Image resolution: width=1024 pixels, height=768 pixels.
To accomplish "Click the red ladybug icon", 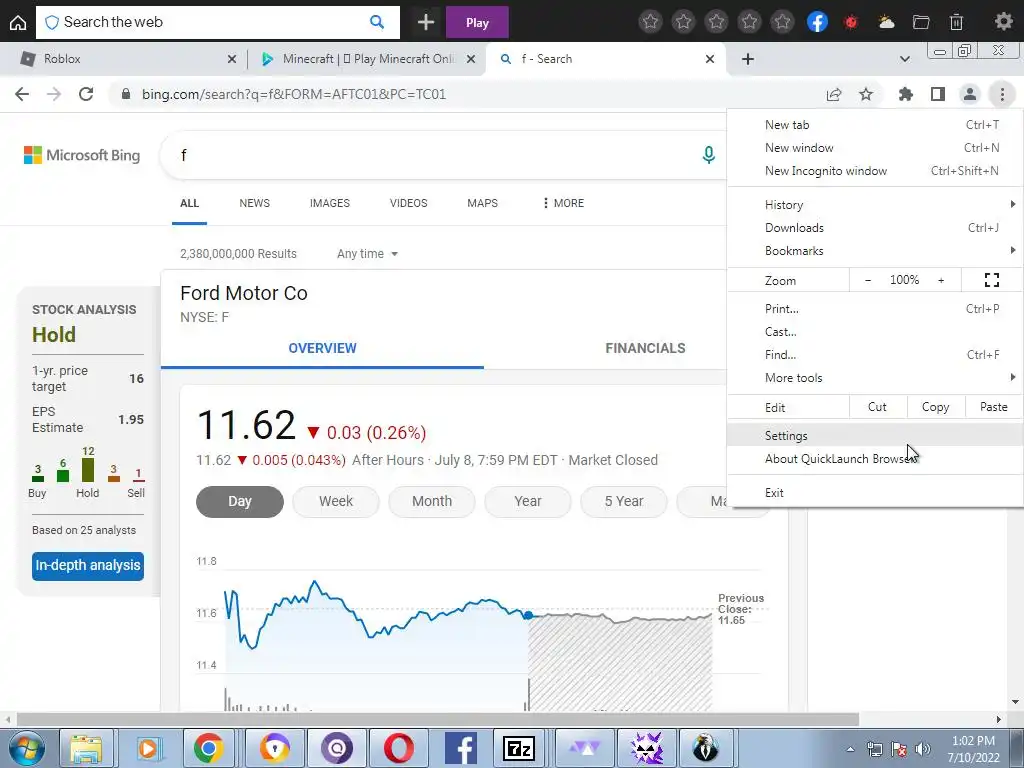I will pos(851,22).
